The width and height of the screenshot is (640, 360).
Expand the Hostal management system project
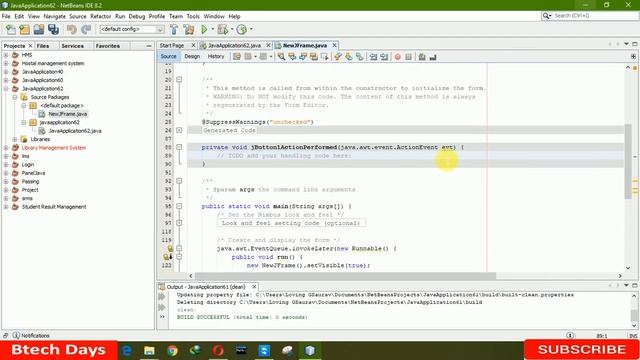tap(6, 63)
